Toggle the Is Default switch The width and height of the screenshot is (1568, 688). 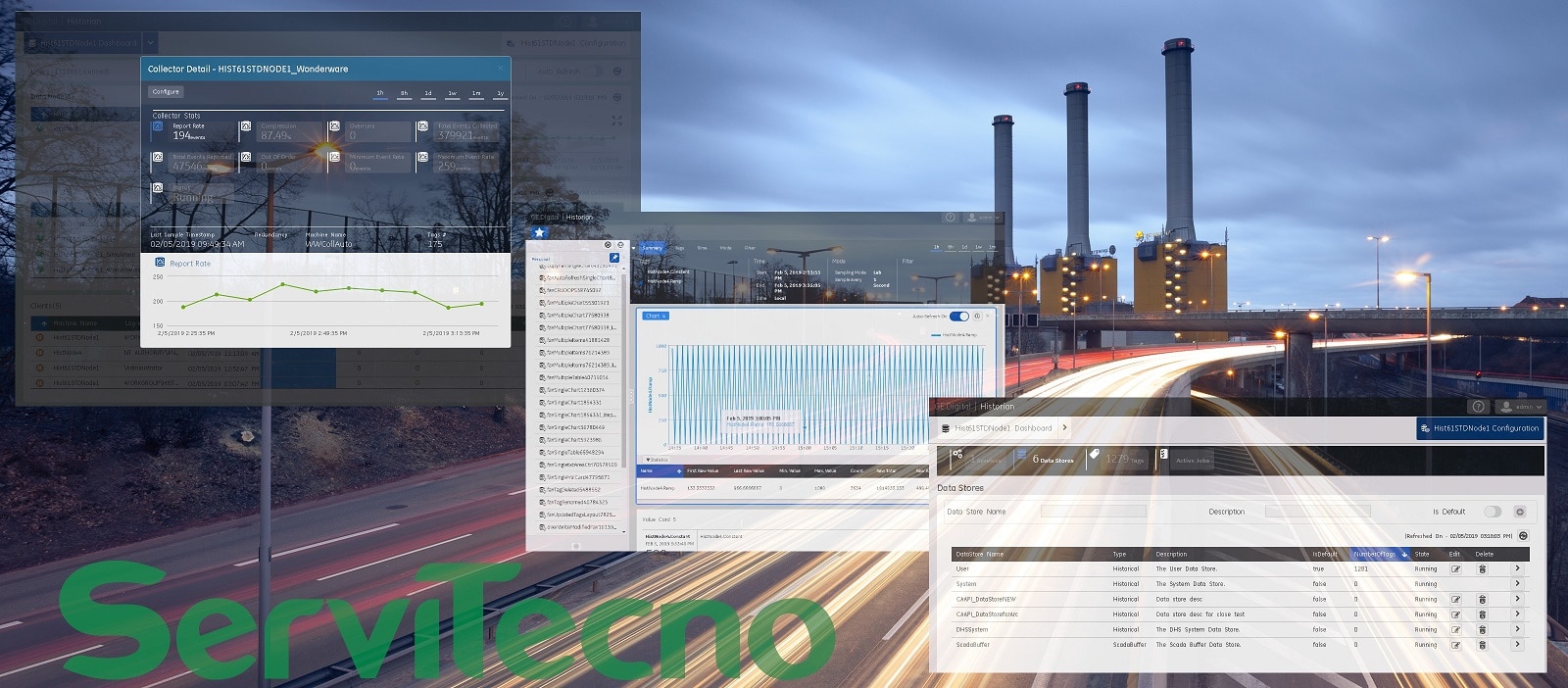tap(1492, 512)
